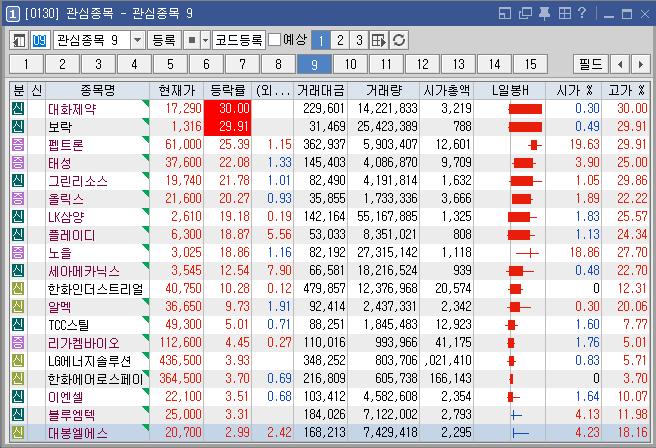Click the 필드 button
The height and width of the screenshot is (448, 656).
point(591,64)
